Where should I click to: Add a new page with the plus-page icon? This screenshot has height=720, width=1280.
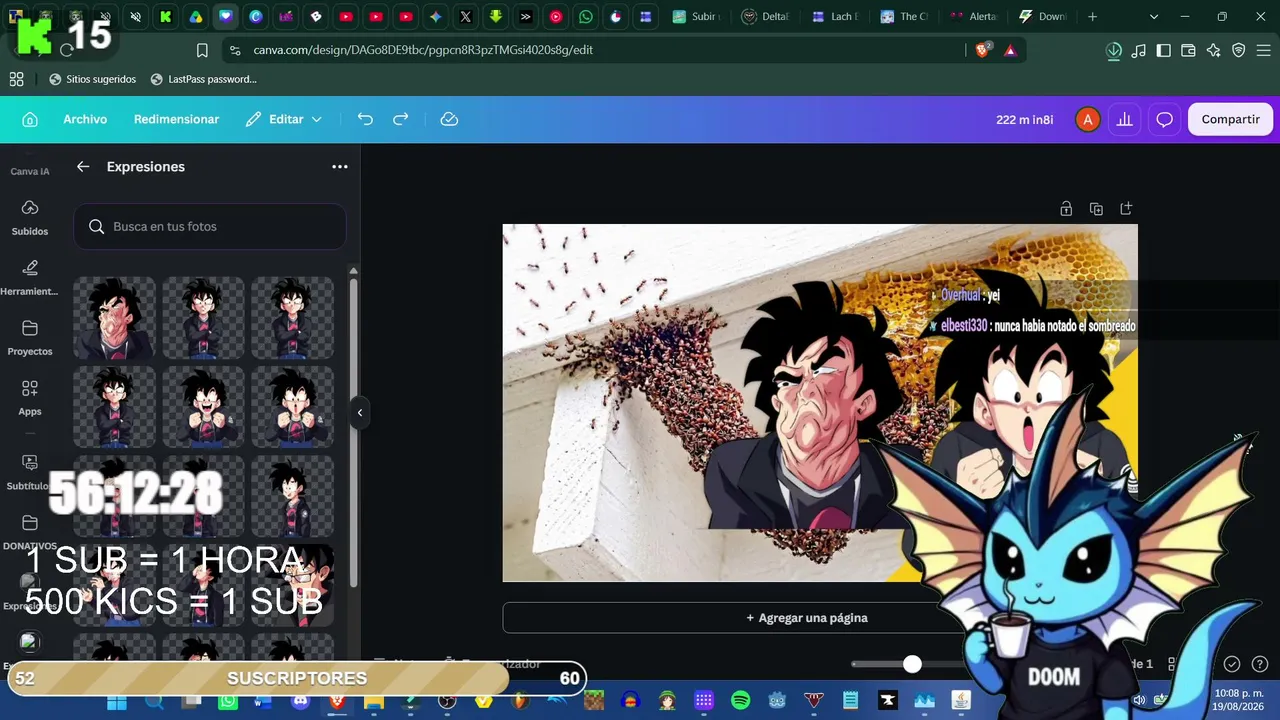(1126, 209)
